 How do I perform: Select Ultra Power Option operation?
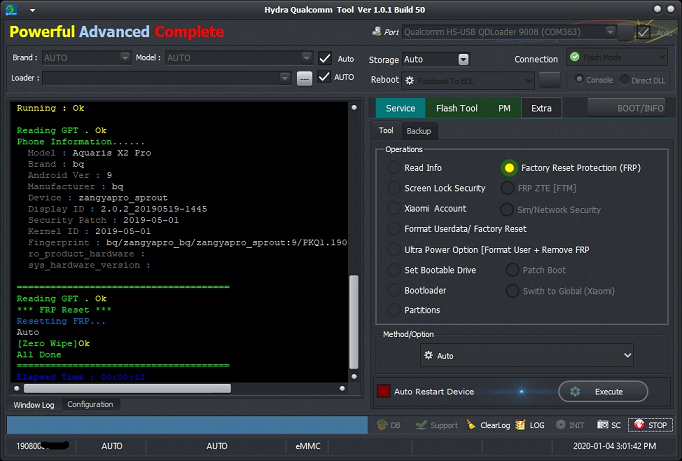(x=394, y=250)
